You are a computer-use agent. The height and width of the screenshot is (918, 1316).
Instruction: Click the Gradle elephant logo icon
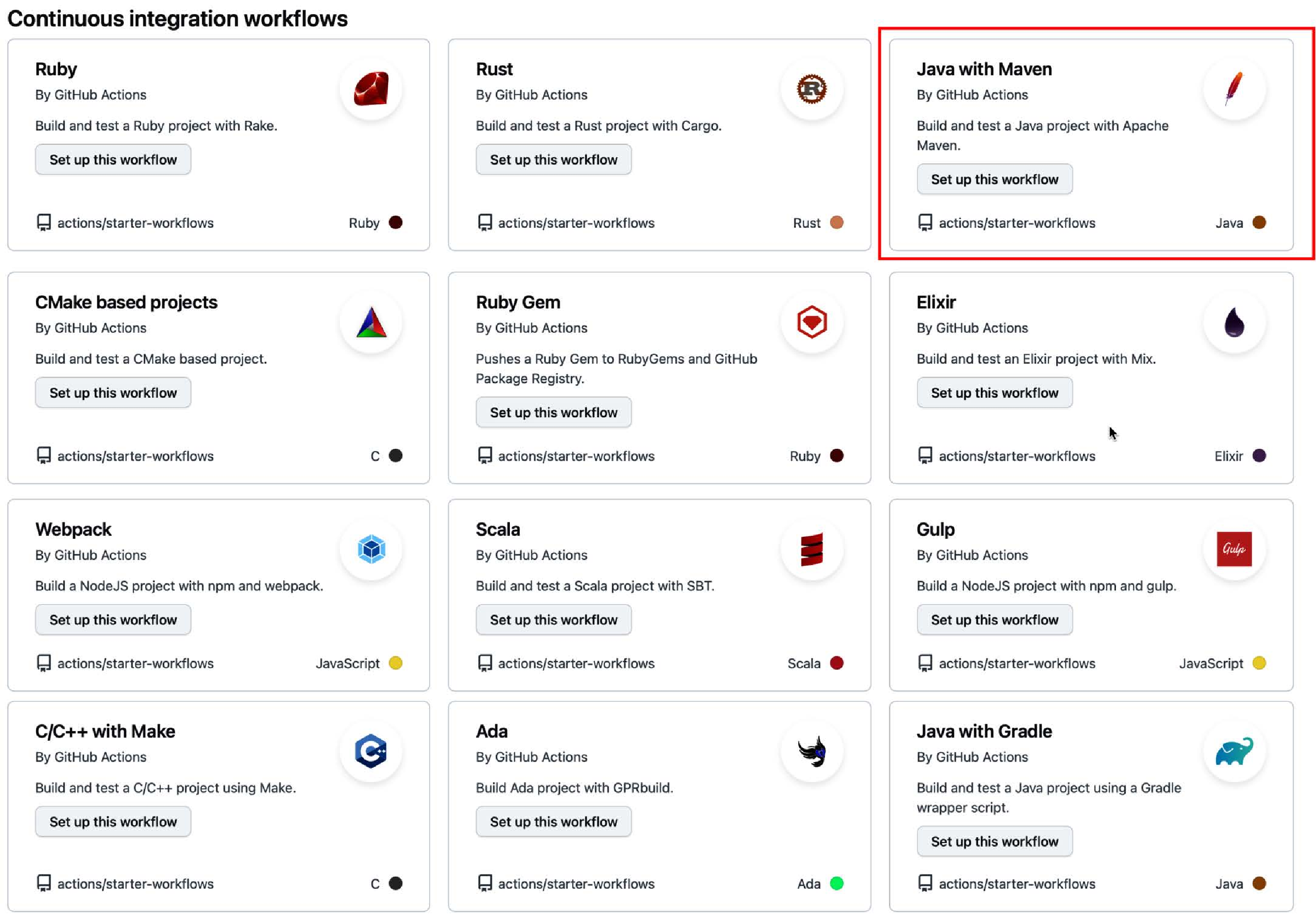point(1234,751)
